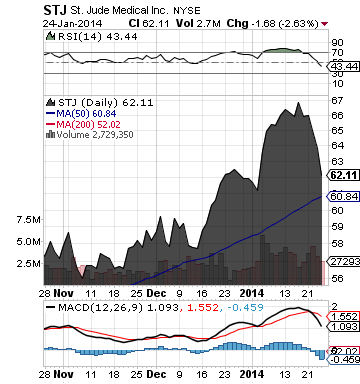Viewport: 360px width, 384px height.
Task: Click the 90 level on RSI axis
Action: (x=337, y=43)
